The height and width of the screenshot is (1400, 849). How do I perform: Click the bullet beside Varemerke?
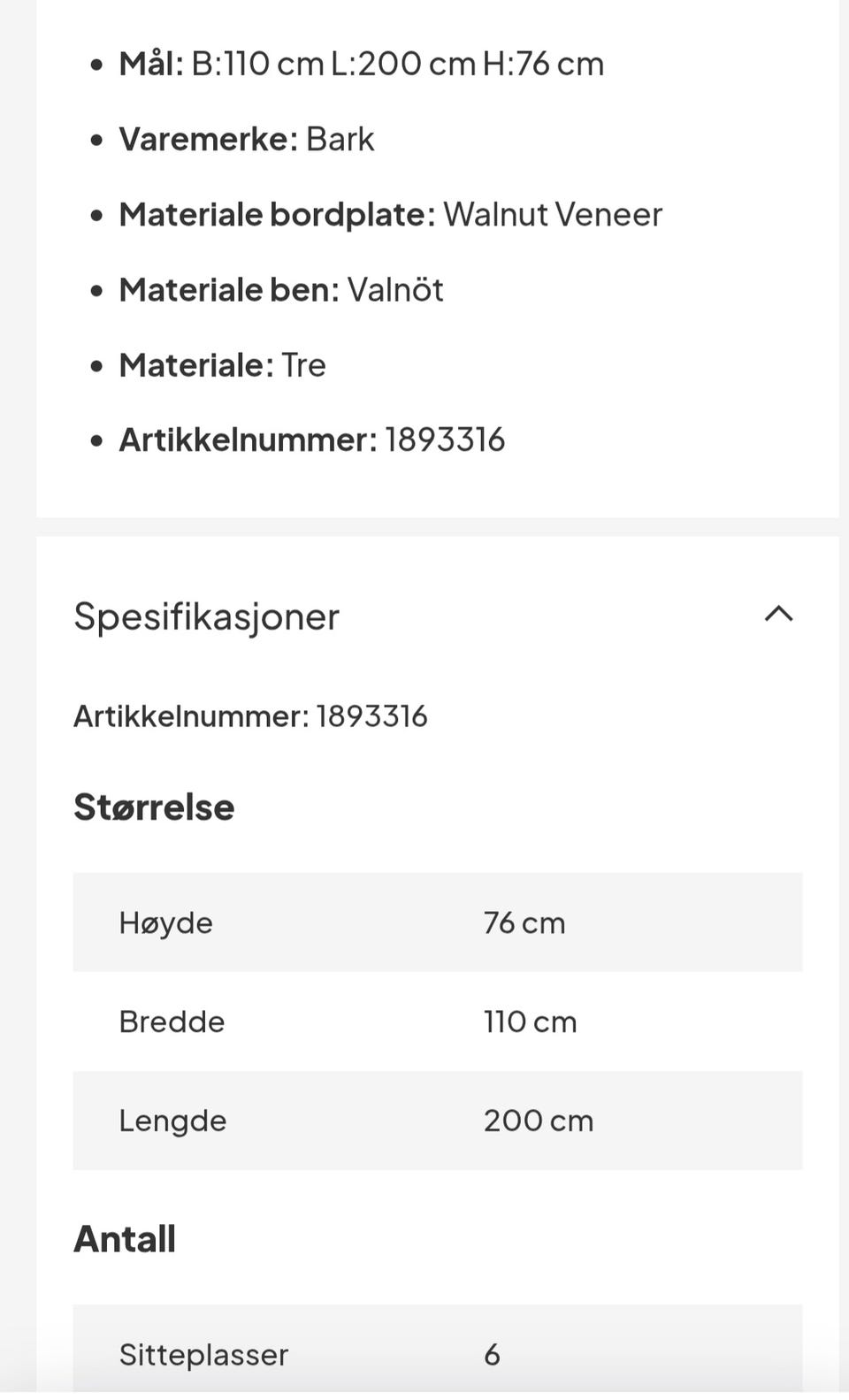coord(96,140)
